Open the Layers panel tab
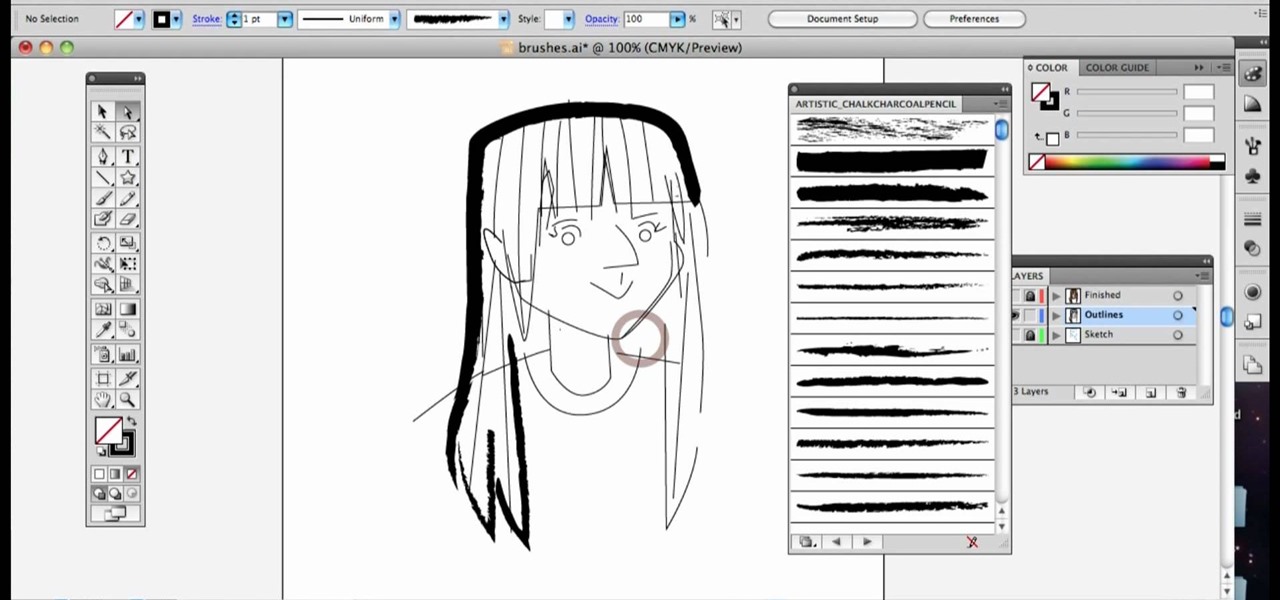 (x=1028, y=276)
